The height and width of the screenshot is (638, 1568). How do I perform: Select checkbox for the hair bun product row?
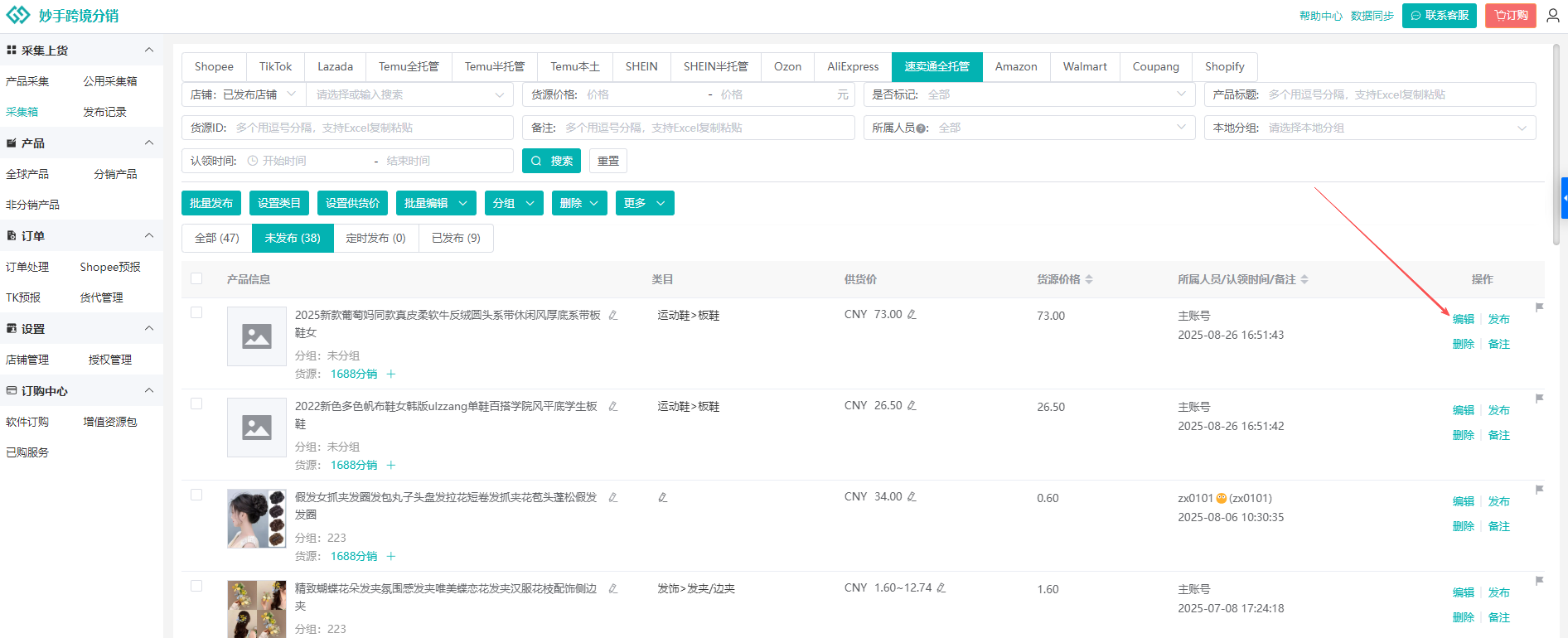click(196, 495)
